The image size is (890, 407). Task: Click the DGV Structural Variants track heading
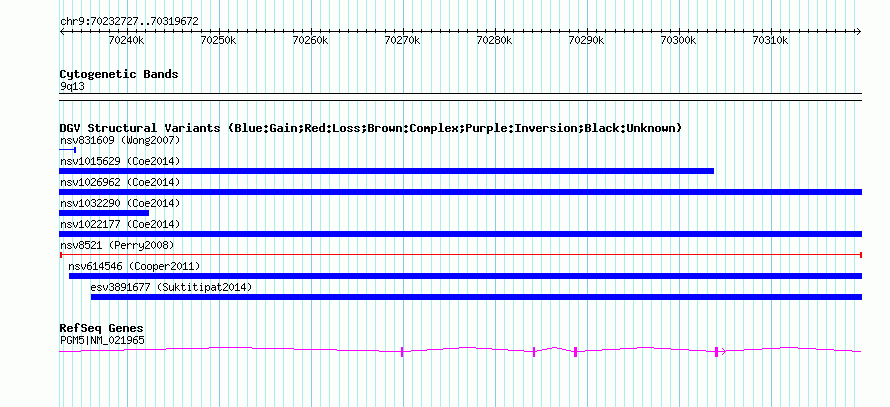coord(371,128)
